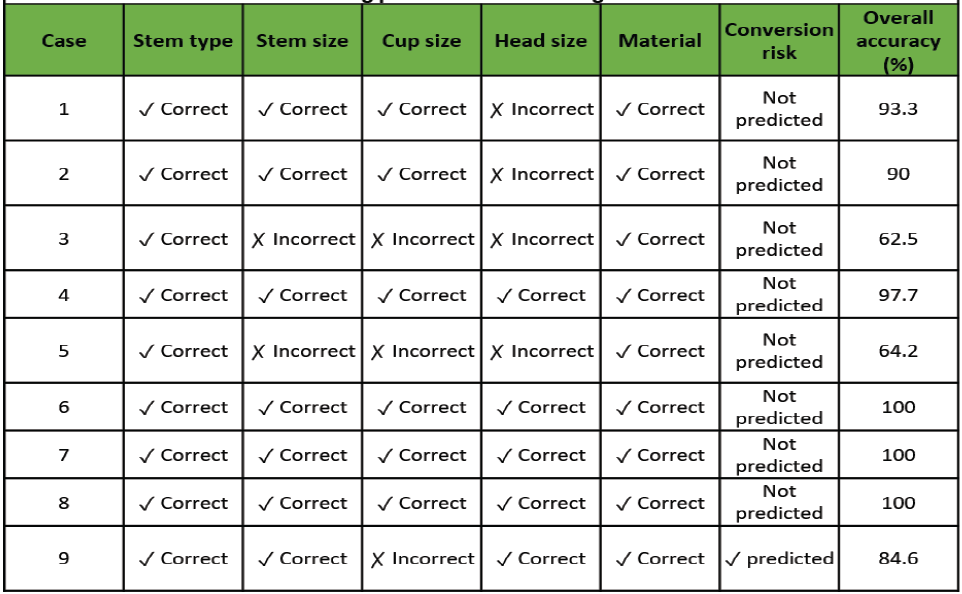Image resolution: width=962 pixels, height=594 pixels.
Task: Select the Case column header
Action: (x=64, y=41)
